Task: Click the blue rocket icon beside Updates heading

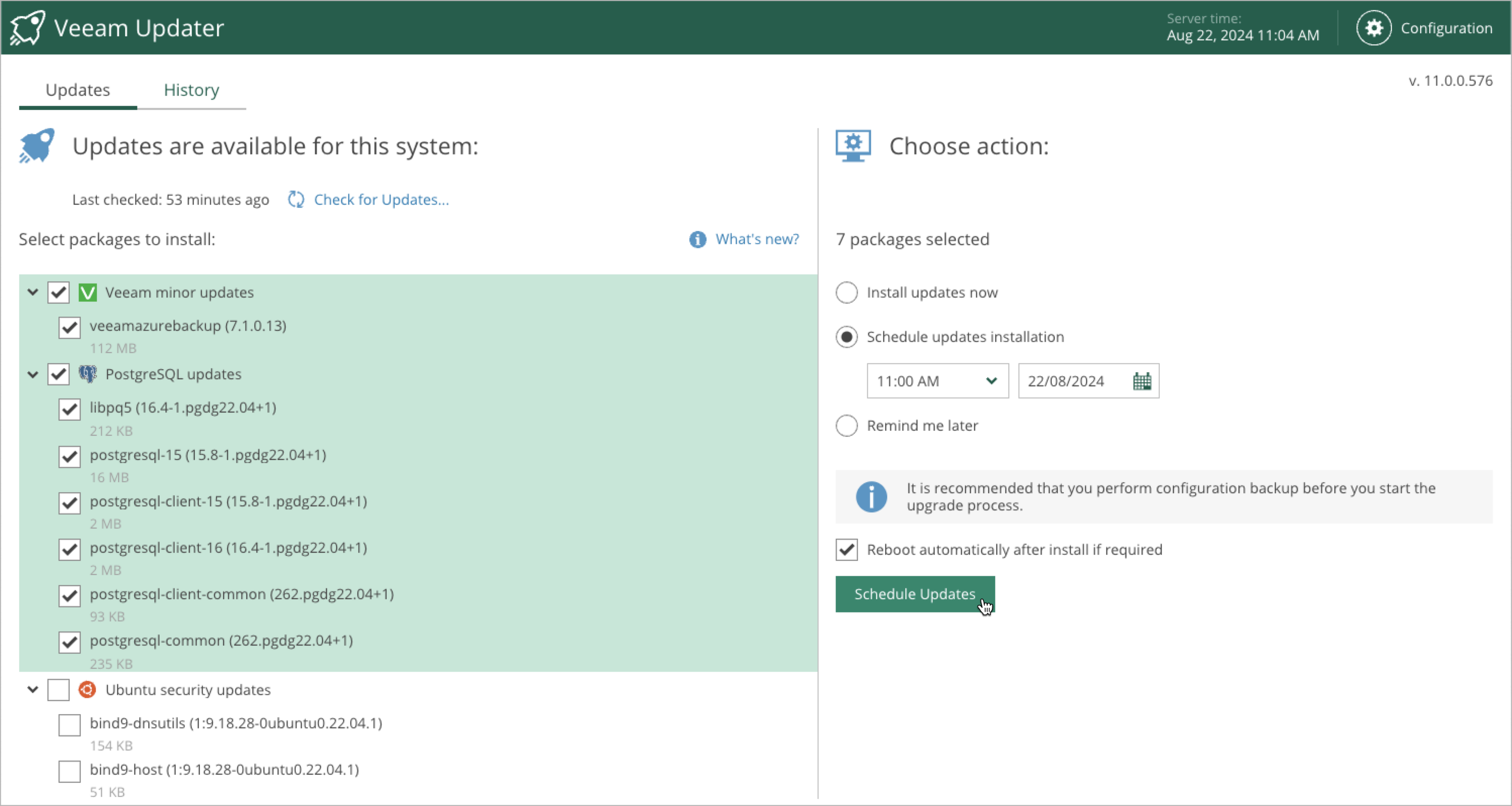Action: coord(36,145)
